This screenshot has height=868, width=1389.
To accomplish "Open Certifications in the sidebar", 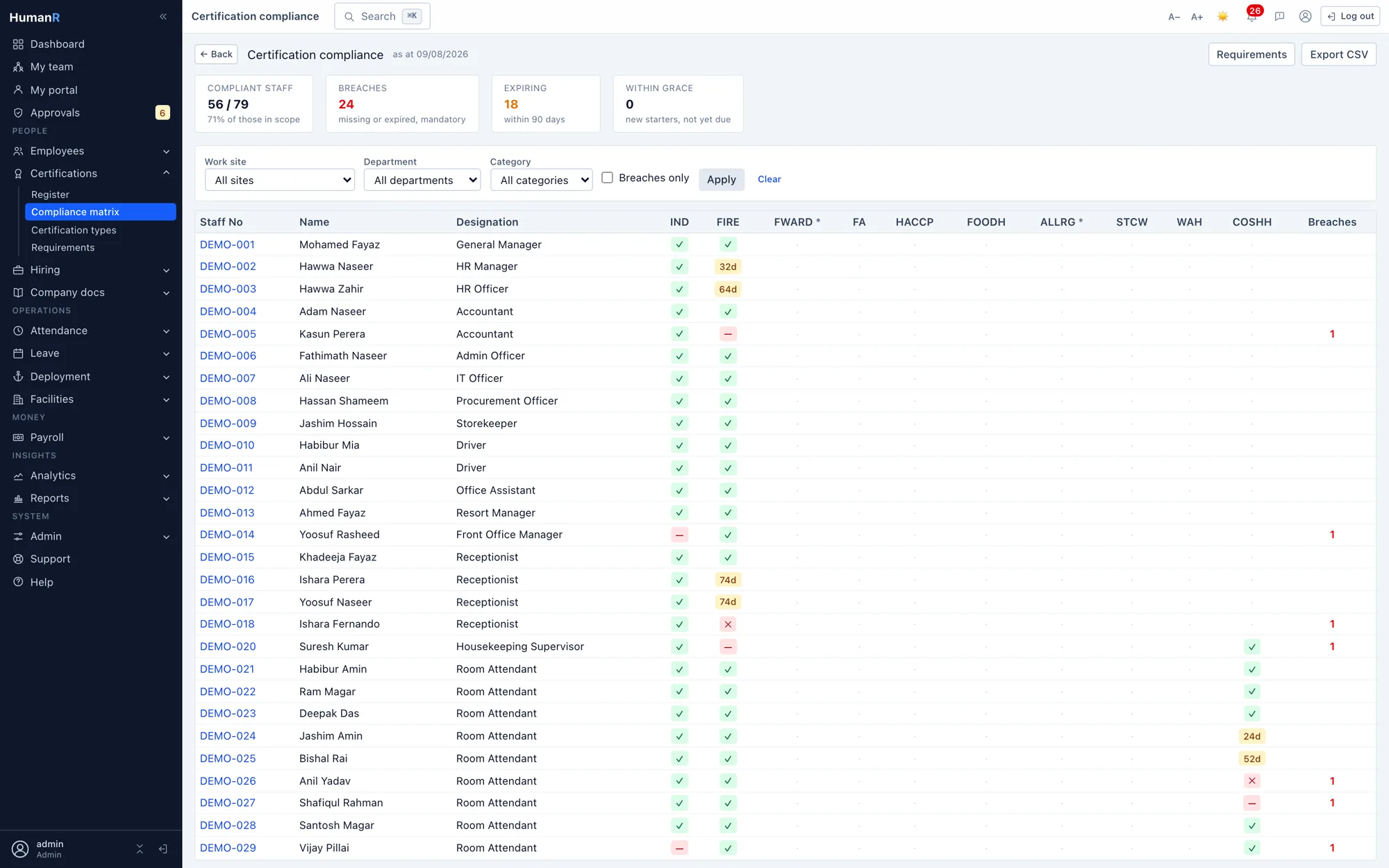I will (x=91, y=173).
